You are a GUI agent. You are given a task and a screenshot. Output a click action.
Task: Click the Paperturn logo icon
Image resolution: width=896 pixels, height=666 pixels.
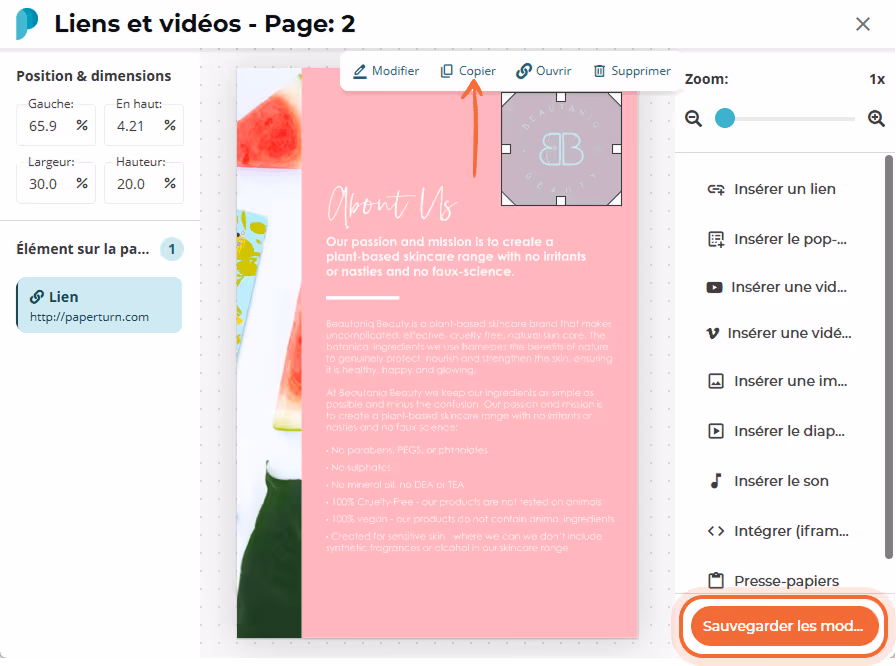(26, 24)
